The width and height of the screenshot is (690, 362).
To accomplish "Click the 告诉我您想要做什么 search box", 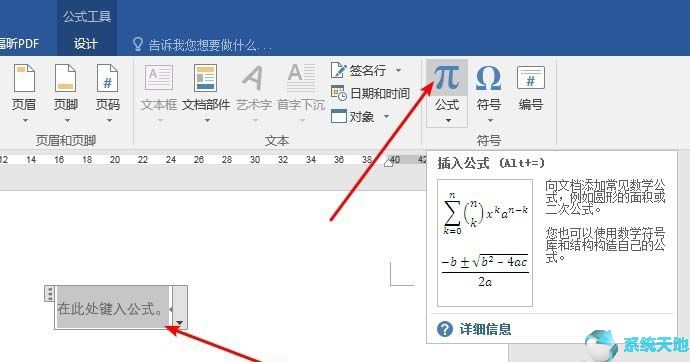I will tap(210, 45).
